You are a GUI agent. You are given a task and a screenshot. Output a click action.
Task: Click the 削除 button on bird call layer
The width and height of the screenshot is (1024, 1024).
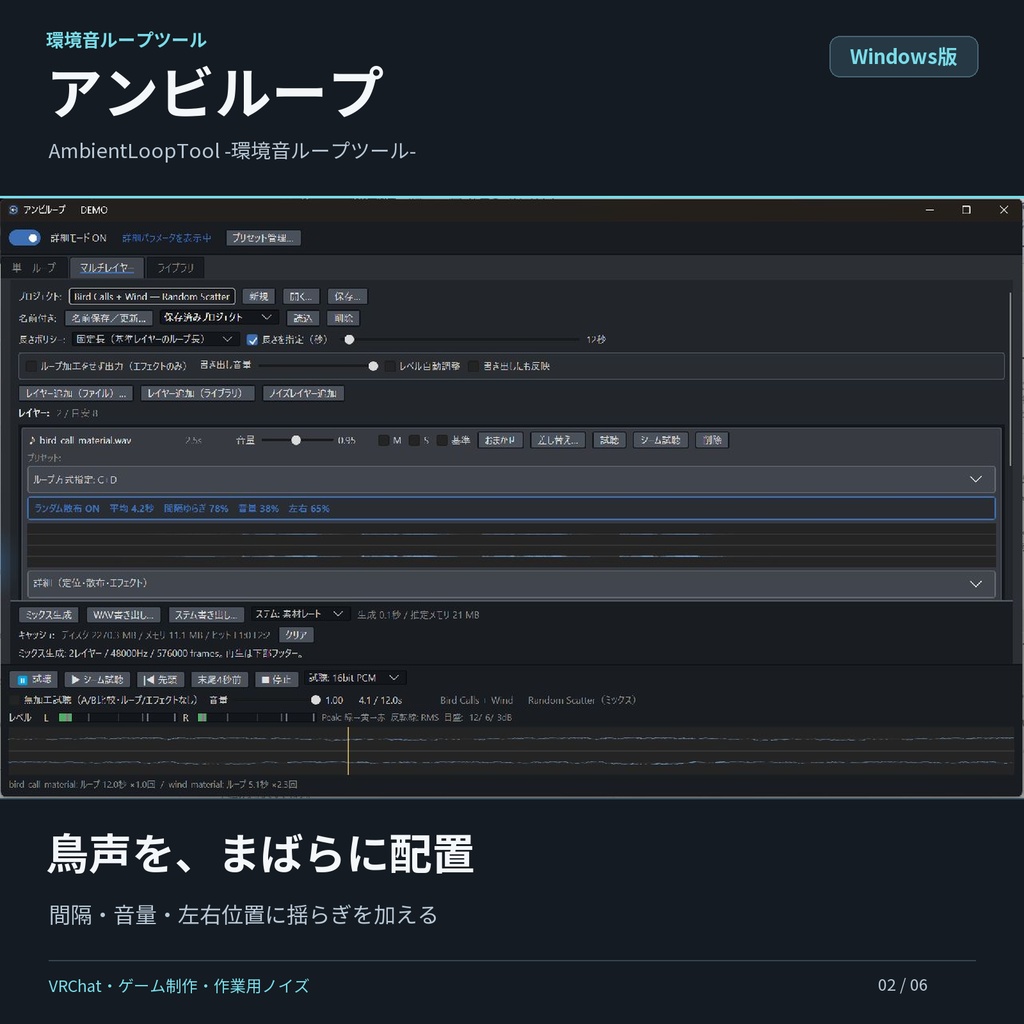(712, 440)
